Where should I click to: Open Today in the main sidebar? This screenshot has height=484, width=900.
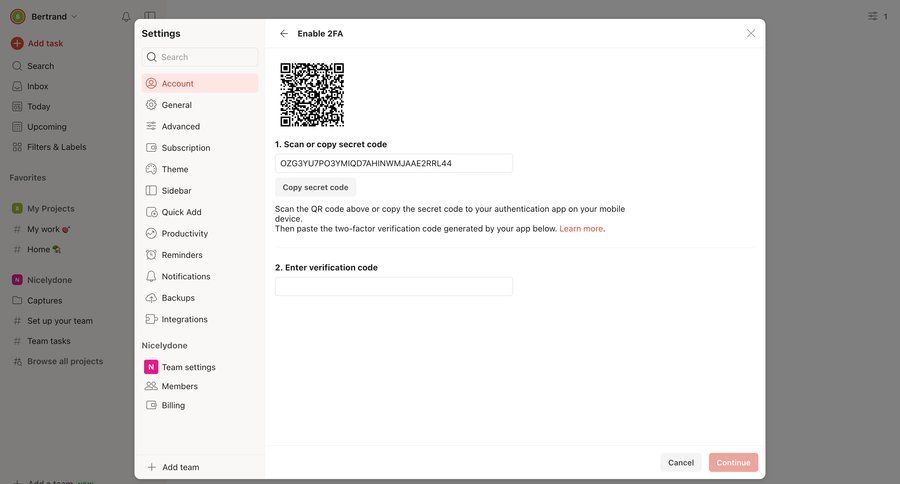pos(38,106)
